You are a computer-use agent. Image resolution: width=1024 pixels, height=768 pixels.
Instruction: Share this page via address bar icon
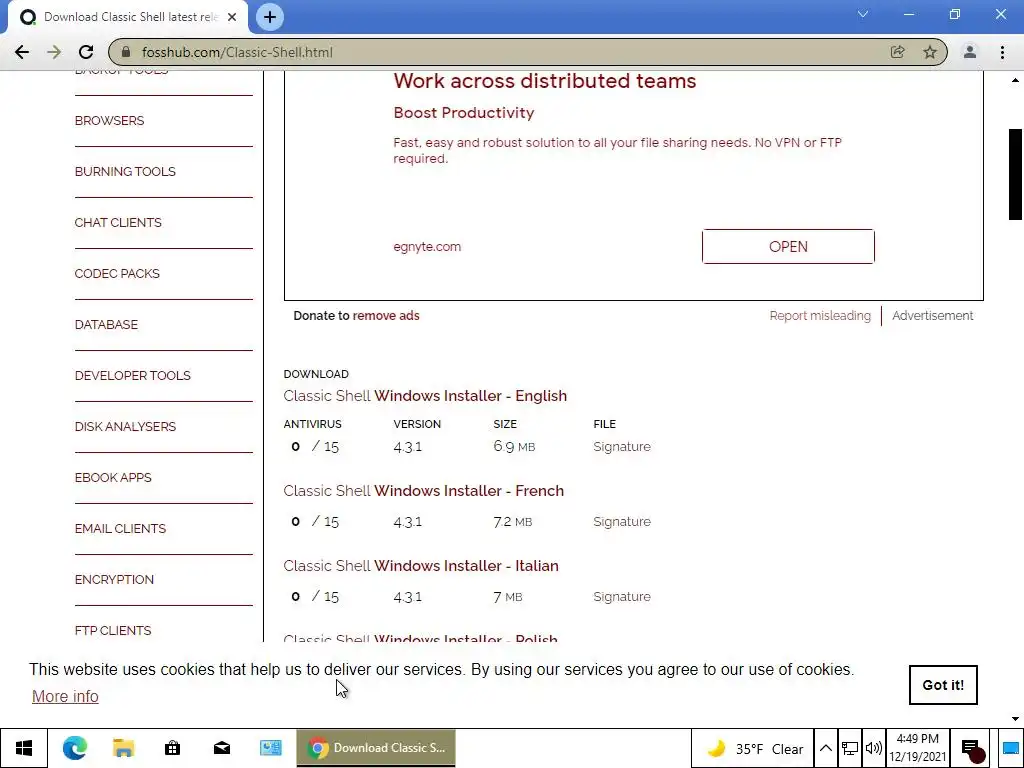pos(897,52)
